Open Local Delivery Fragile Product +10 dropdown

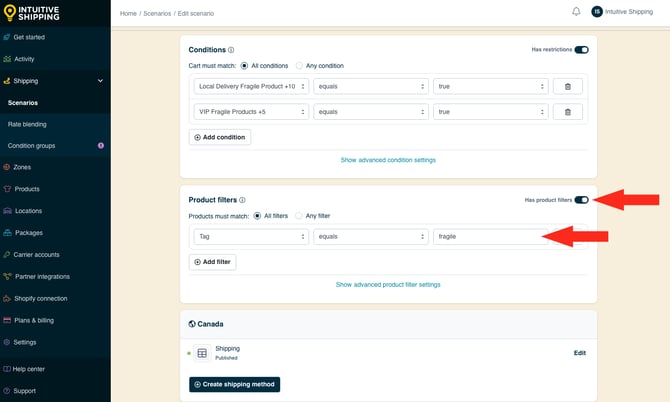pyautogui.click(x=251, y=86)
